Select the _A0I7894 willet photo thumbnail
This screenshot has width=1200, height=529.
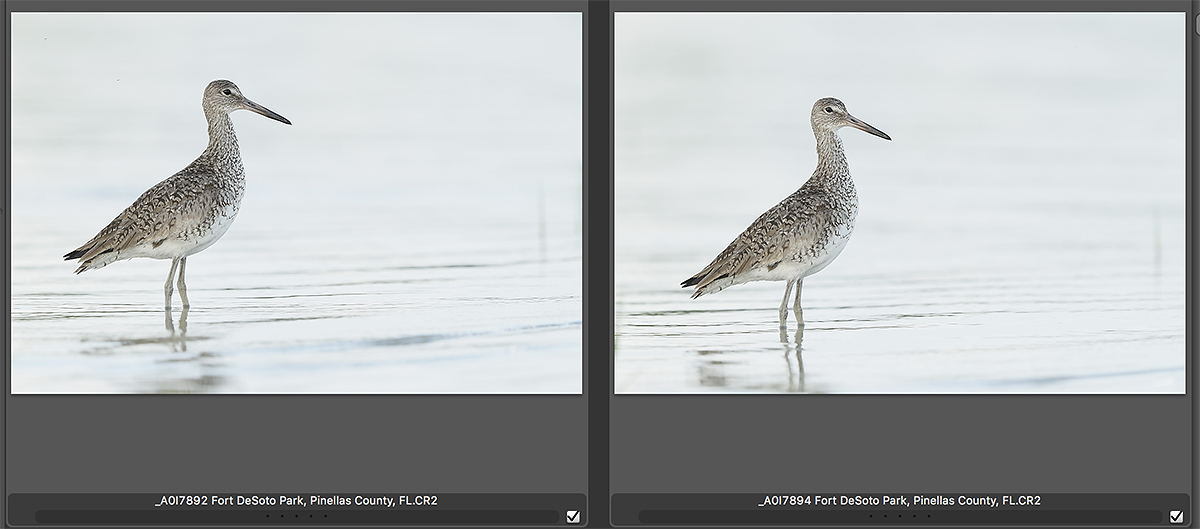pyautogui.click(x=899, y=203)
